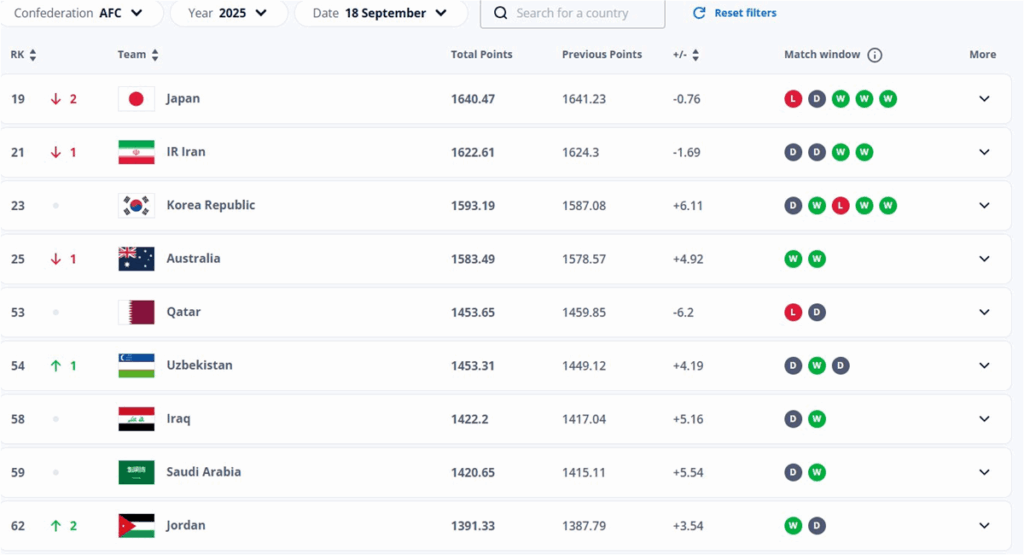The image size is (1024, 555).
Task: Click the Reset filters refresh icon
Action: (x=699, y=13)
